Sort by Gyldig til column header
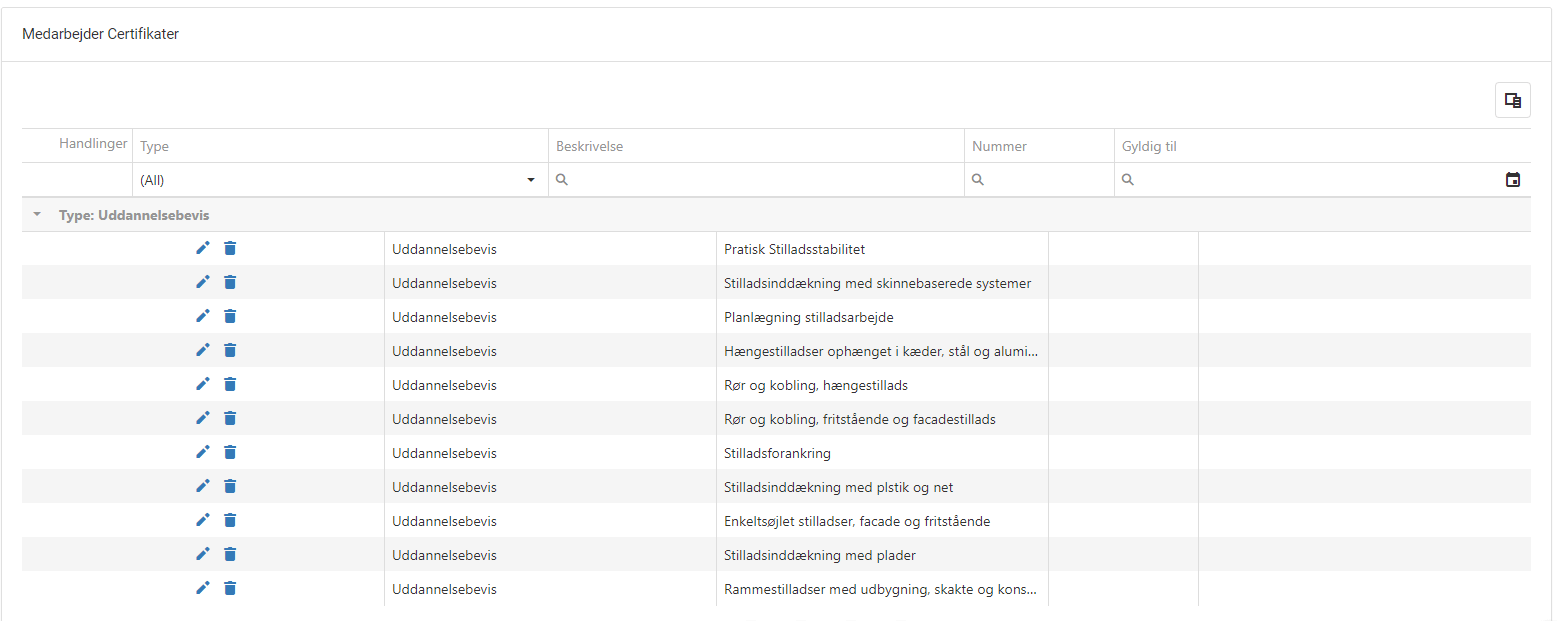Viewport: 1563px width, 621px height. click(1149, 146)
